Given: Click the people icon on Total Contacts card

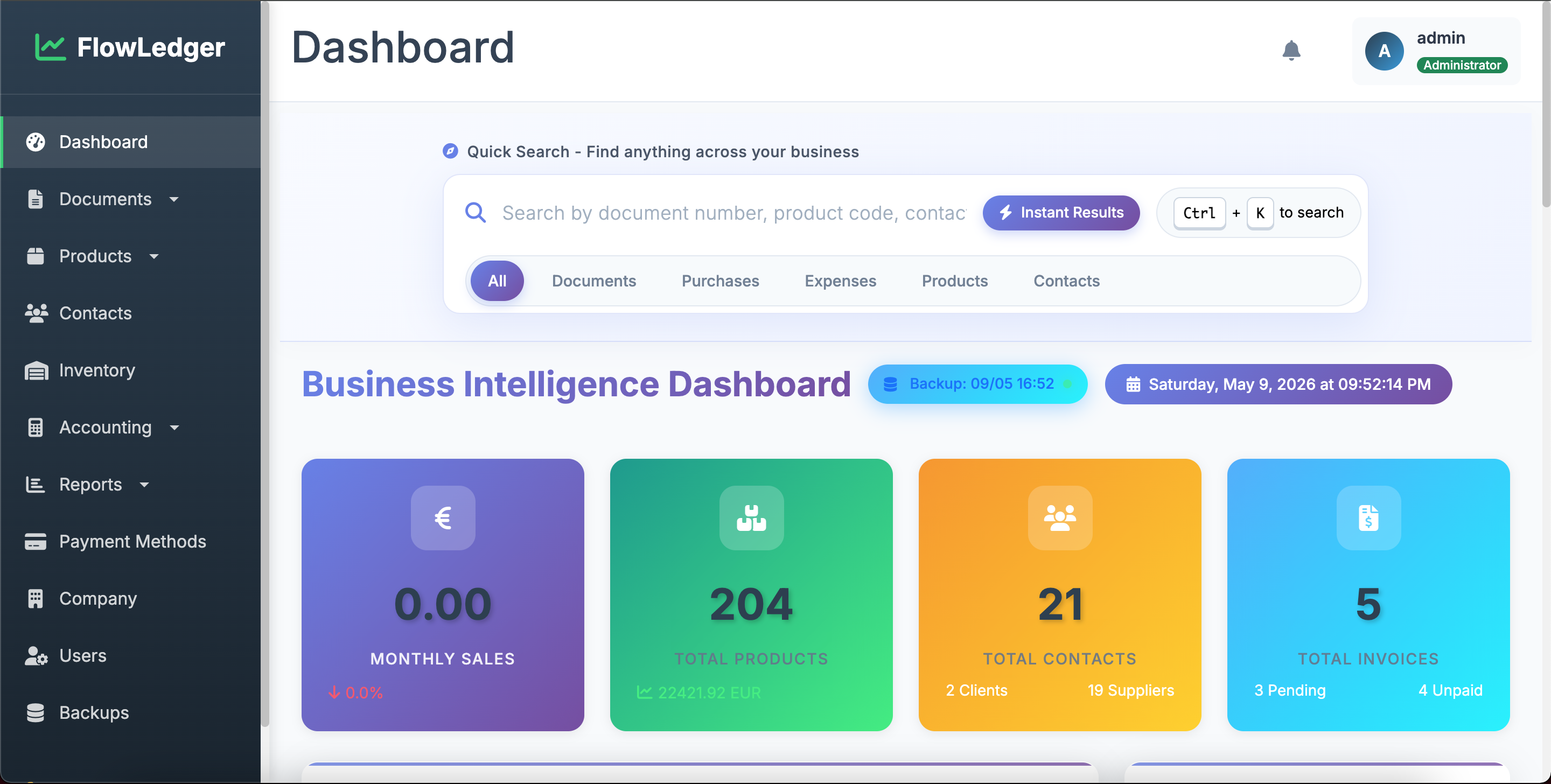Looking at the screenshot, I should click(1060, 518).
